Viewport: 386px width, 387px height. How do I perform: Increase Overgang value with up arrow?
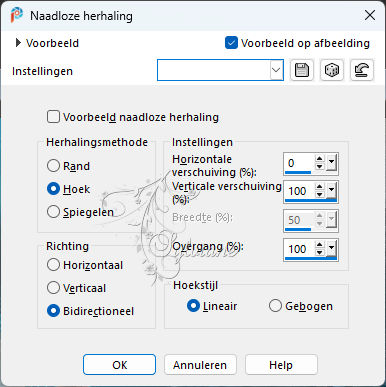319,245
